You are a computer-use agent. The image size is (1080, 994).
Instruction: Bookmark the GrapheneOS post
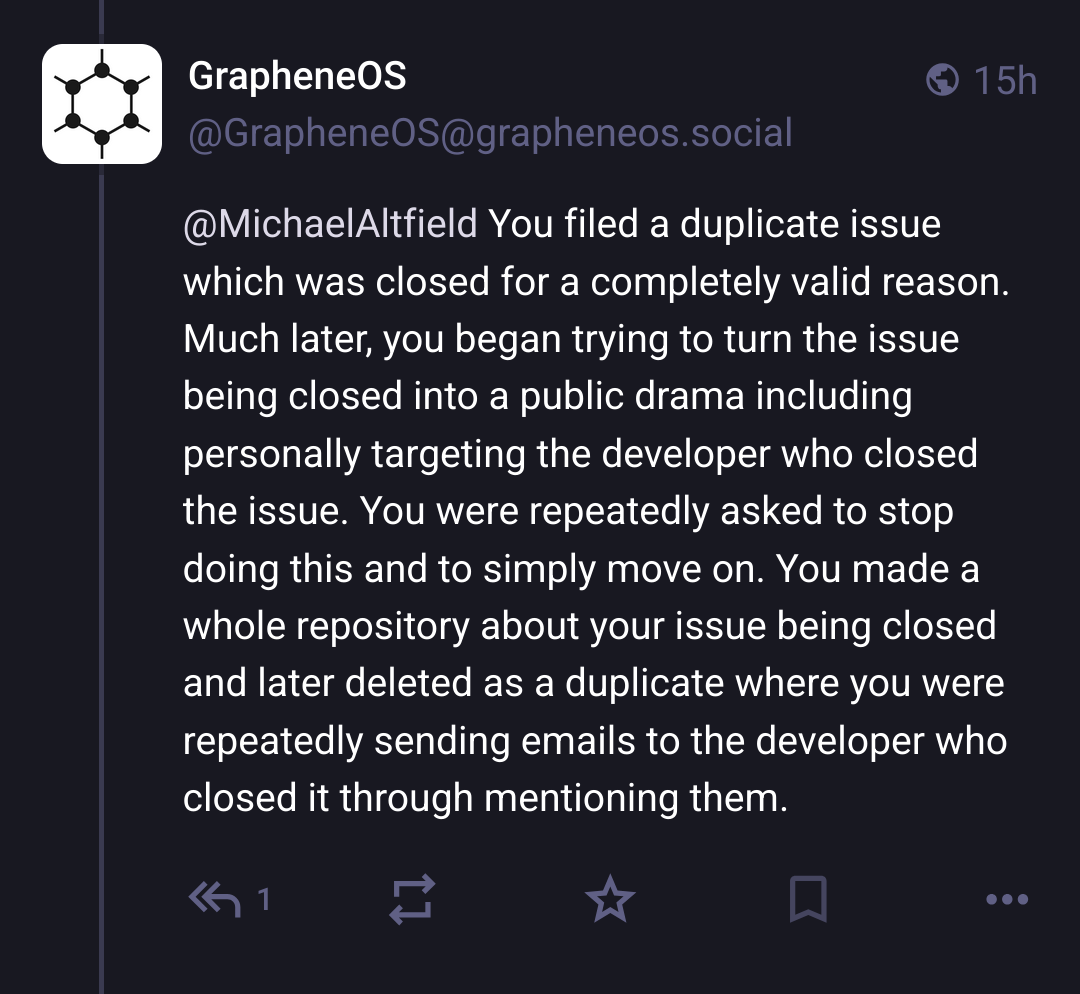point(807,899)
